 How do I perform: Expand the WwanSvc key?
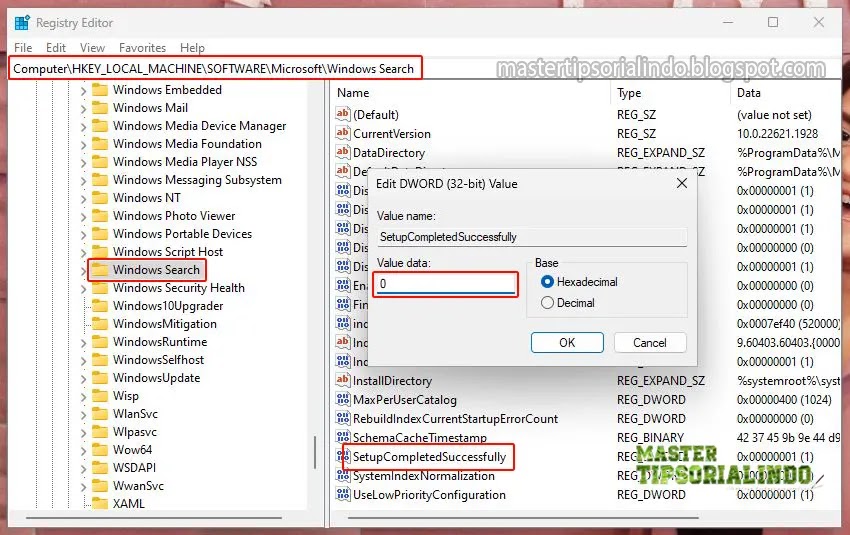[83, 486]
